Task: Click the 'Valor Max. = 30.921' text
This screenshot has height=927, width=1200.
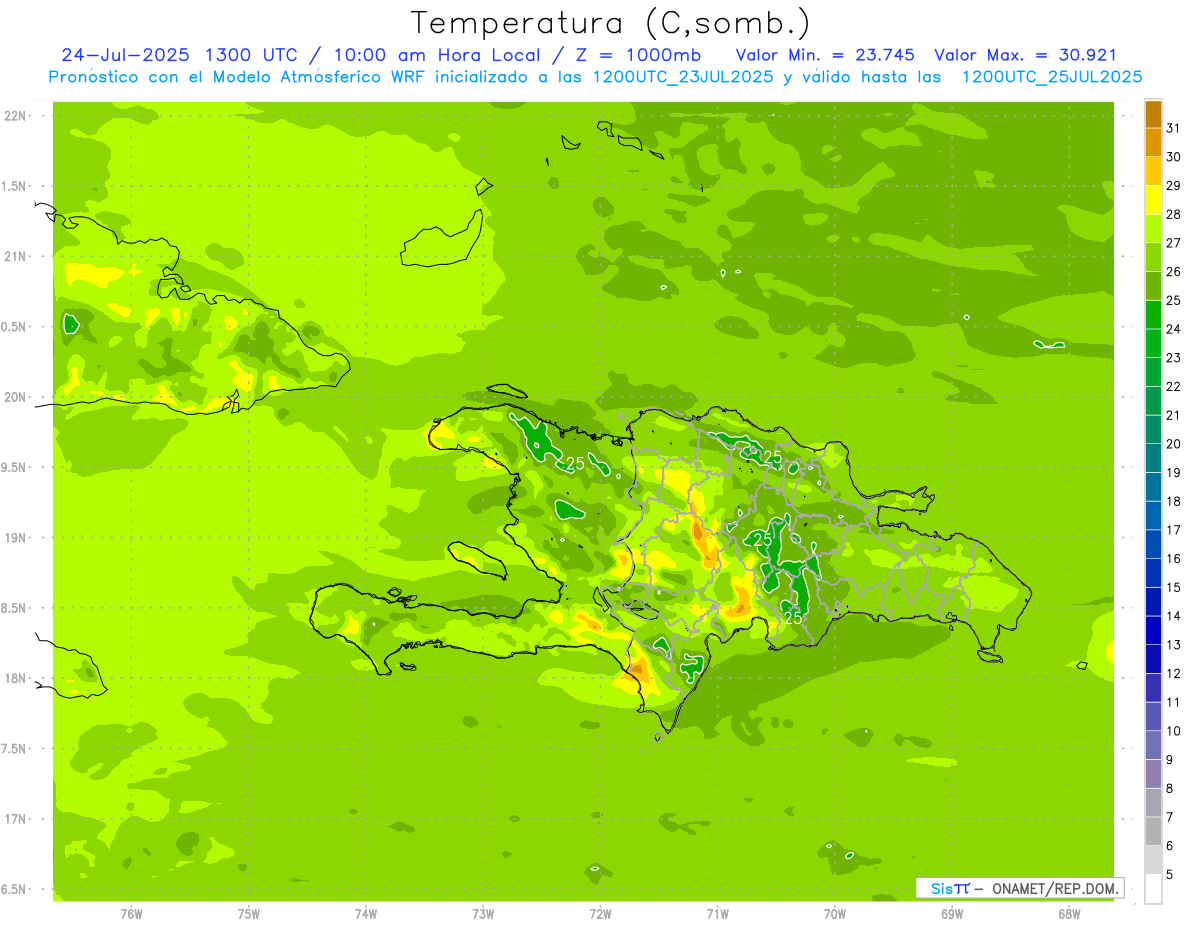Action: tap(1025, 55)
